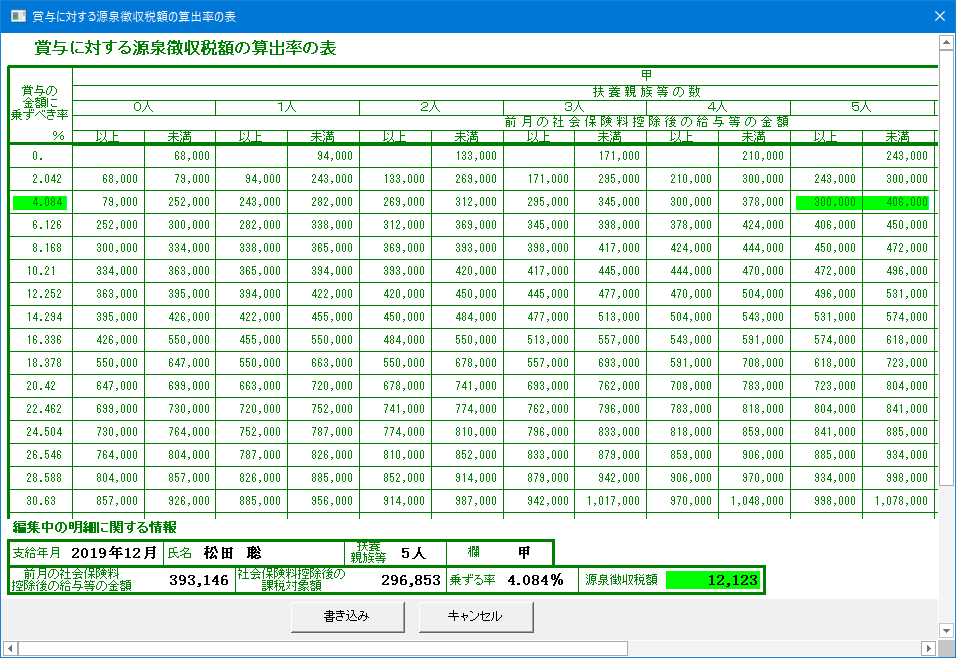
Task: Click the 10.21 rate row label
Action: [41, 271]
